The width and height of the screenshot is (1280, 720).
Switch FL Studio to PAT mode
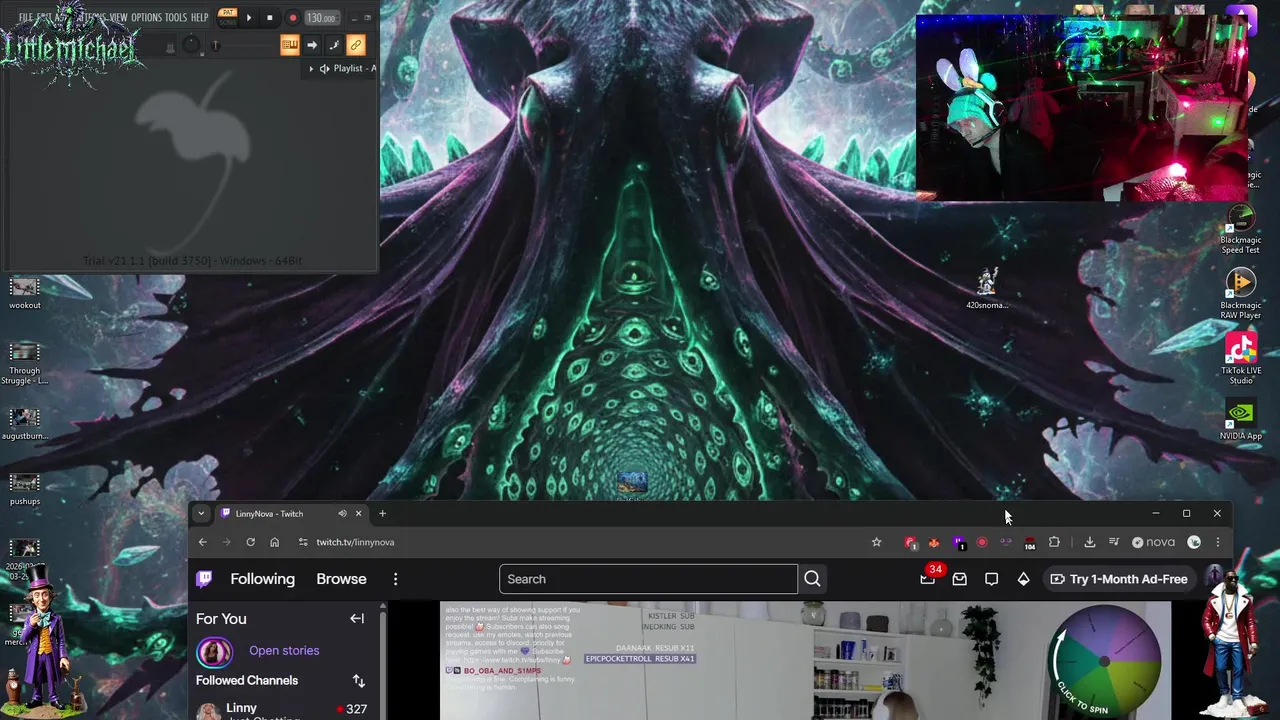coord(228,12)
